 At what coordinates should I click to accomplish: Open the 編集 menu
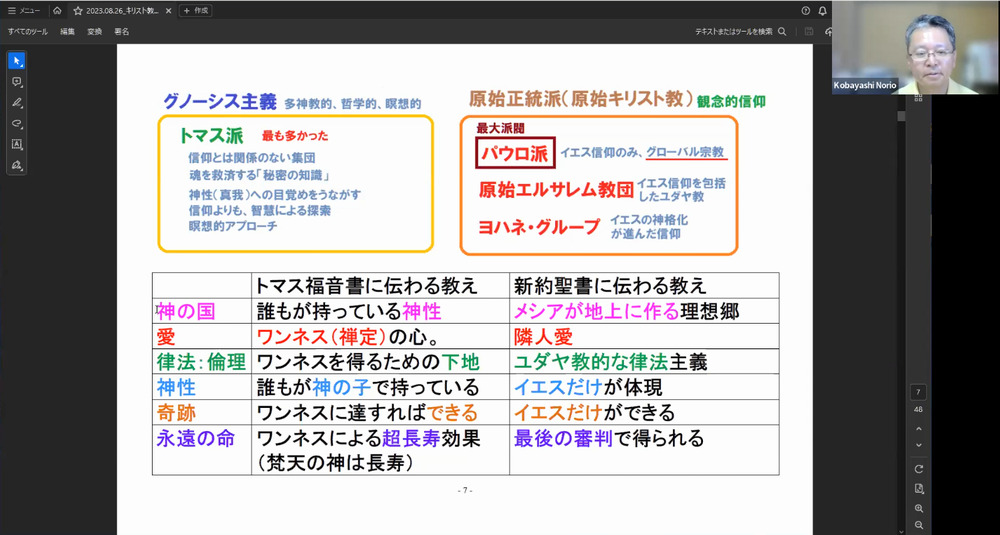[68, 31]
